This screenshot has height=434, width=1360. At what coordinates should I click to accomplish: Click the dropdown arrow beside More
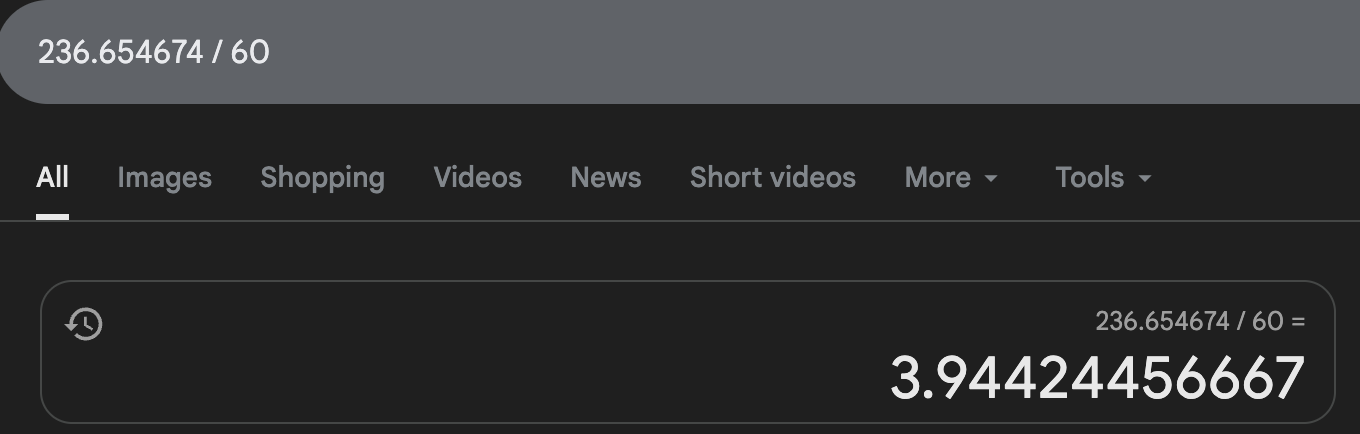pyautogui.click(x=991, y=179)
